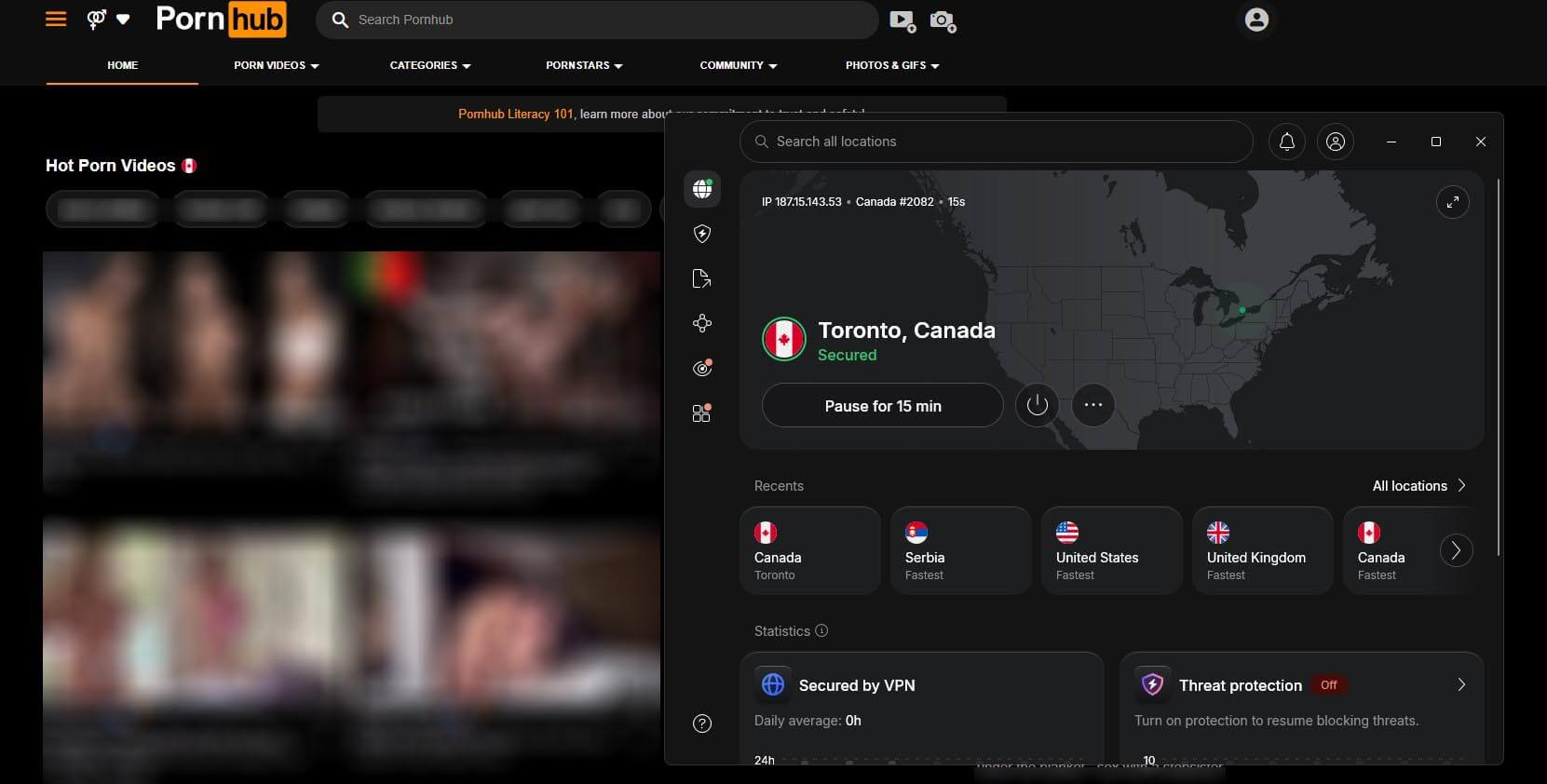Show the Statistics info tooltip icon

pyautogui.click(x=821, y=630)
